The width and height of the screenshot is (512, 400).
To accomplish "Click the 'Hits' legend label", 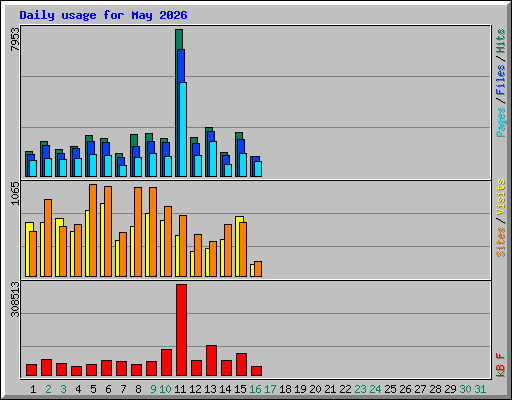I will point(500,41).
